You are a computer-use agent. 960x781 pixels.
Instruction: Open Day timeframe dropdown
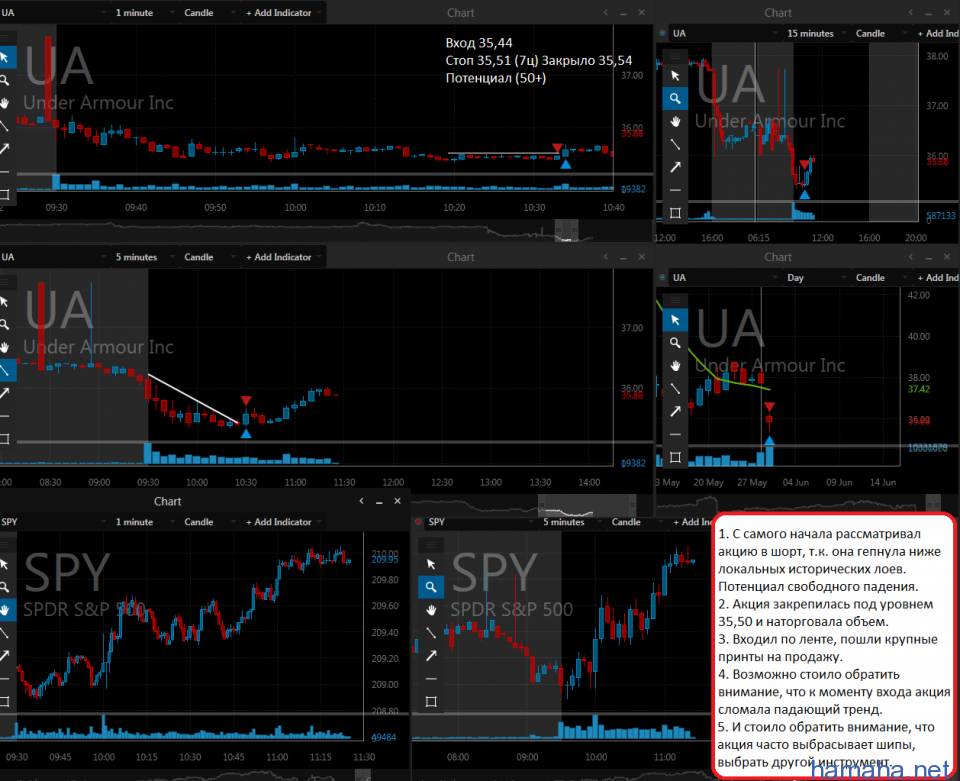[817, 277]
